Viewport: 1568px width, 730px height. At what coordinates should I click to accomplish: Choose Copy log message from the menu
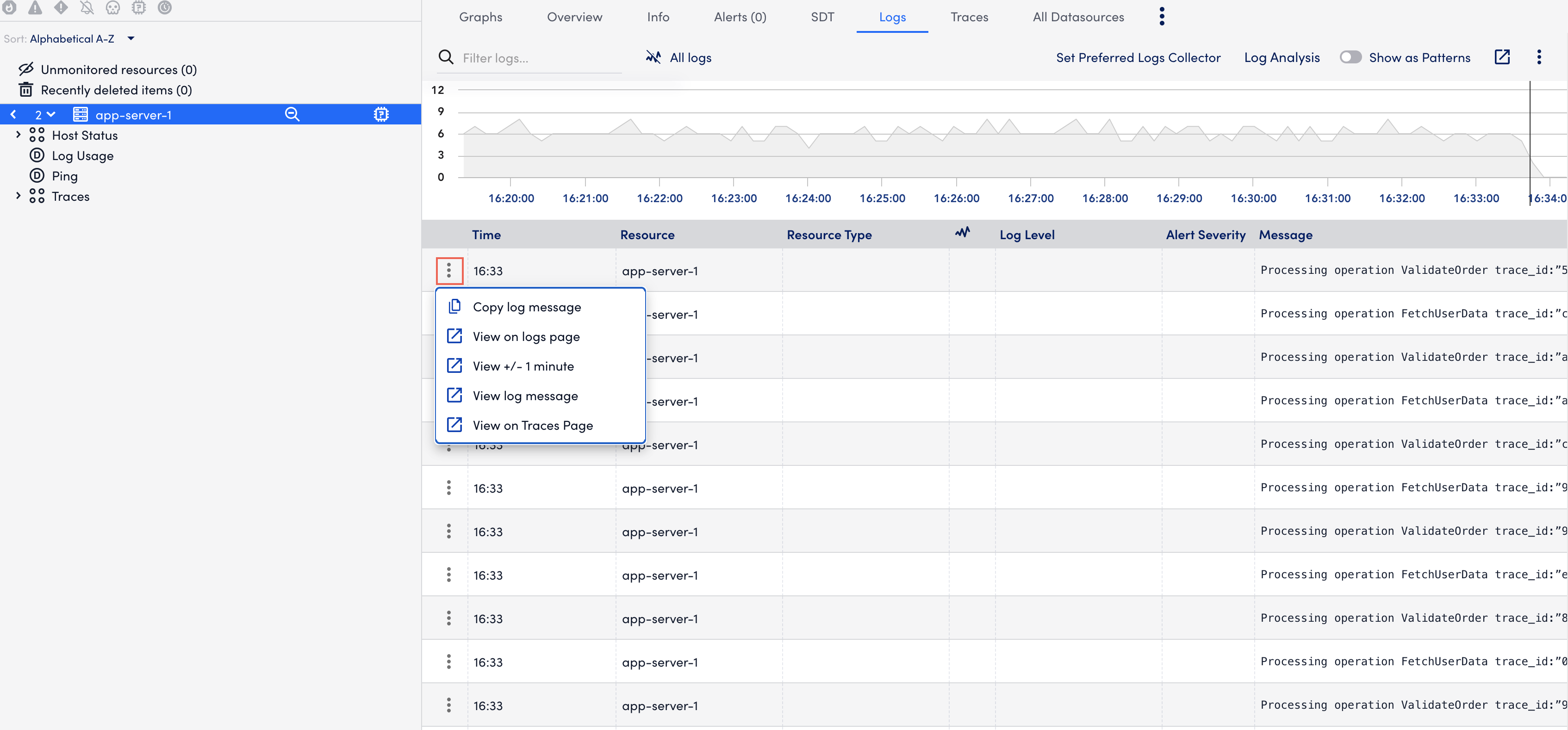[527, 307]
